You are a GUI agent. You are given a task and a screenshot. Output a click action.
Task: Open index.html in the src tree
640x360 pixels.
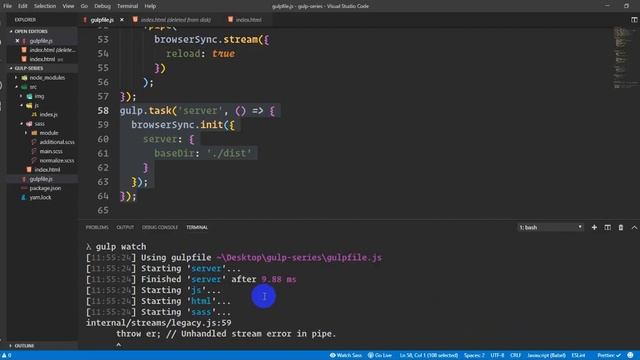click(x=47, y=170)
